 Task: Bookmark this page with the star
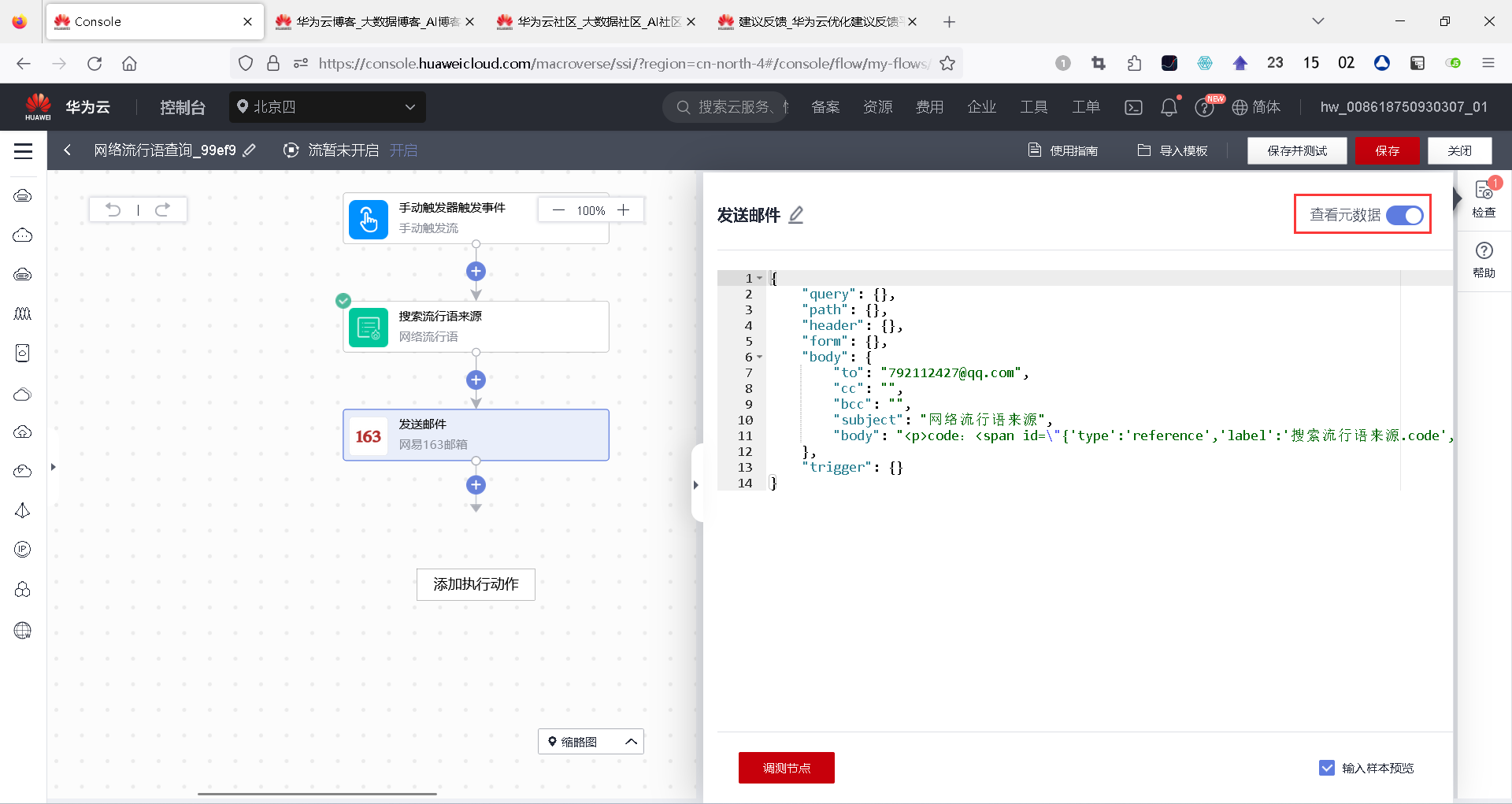click(947, 63)
